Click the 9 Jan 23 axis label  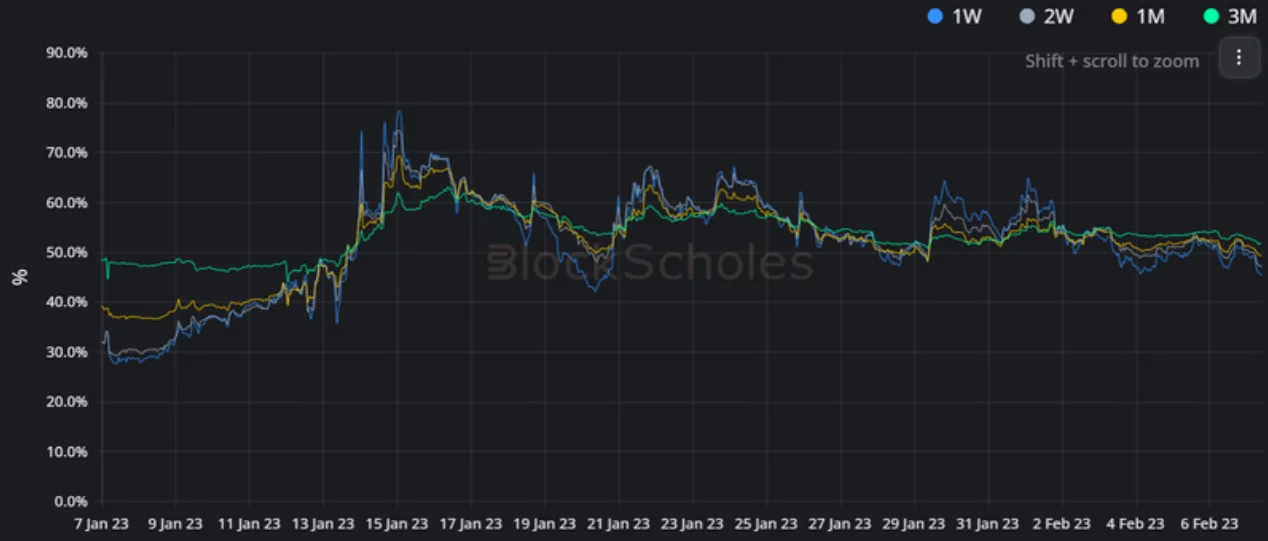click(176, 524)
